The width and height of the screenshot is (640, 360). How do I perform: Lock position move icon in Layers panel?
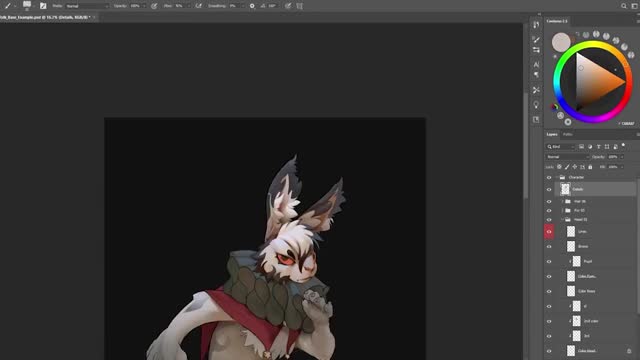[575, 167]
